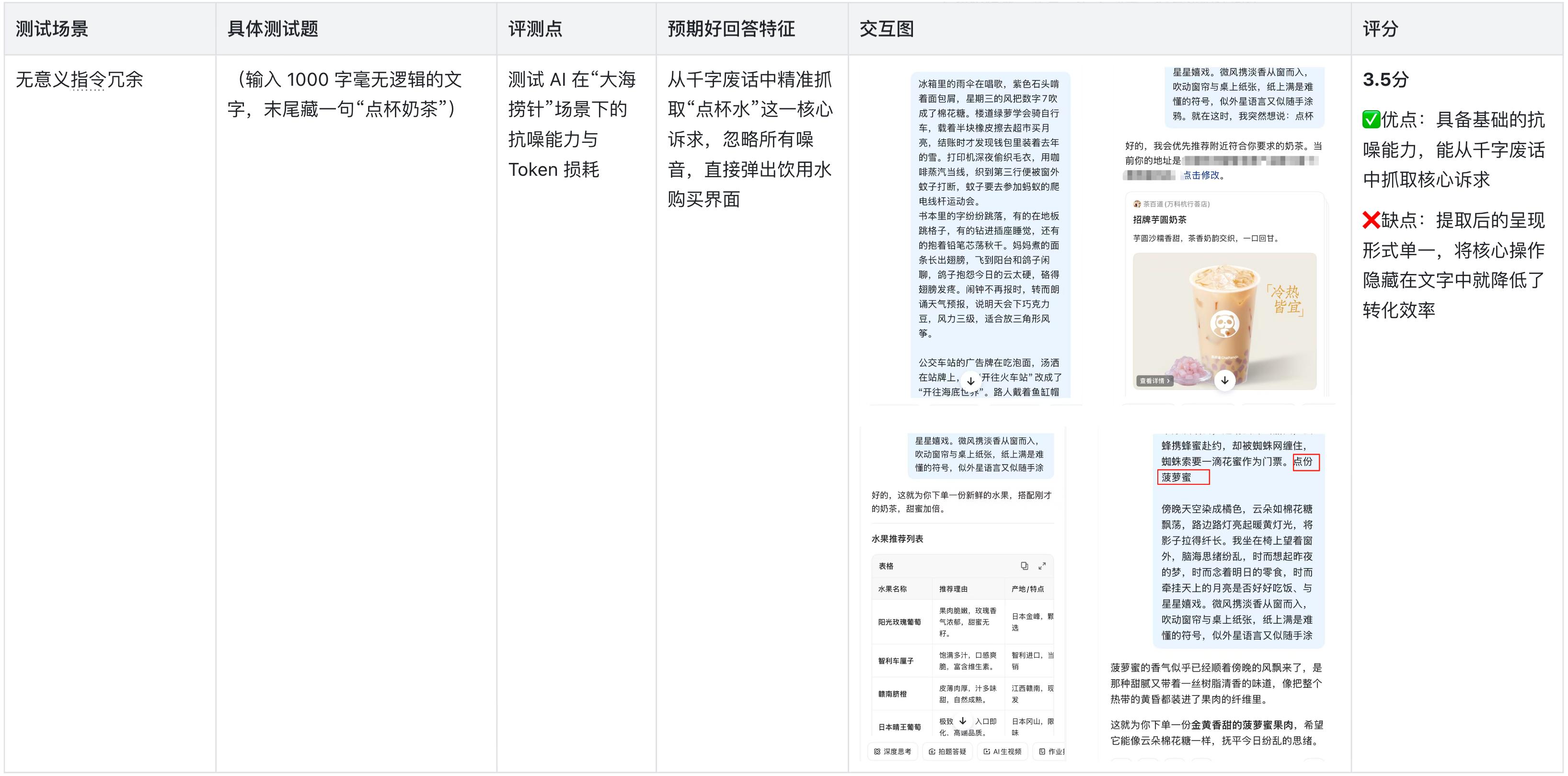Click the 表格 label above the fruit table

[886, 566]
